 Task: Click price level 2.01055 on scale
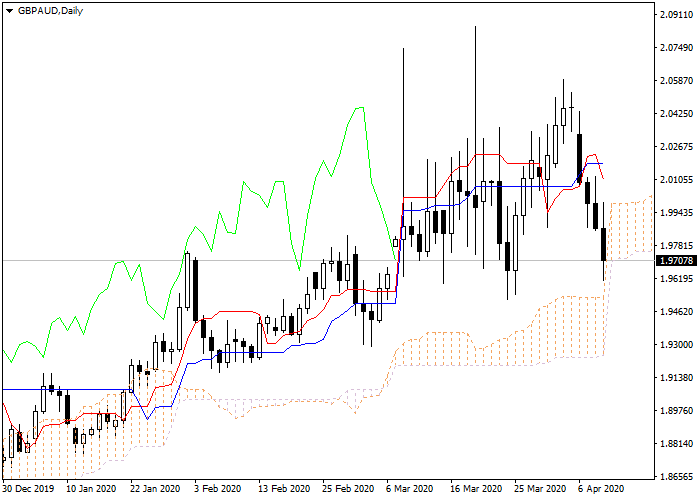coord(676,180)
